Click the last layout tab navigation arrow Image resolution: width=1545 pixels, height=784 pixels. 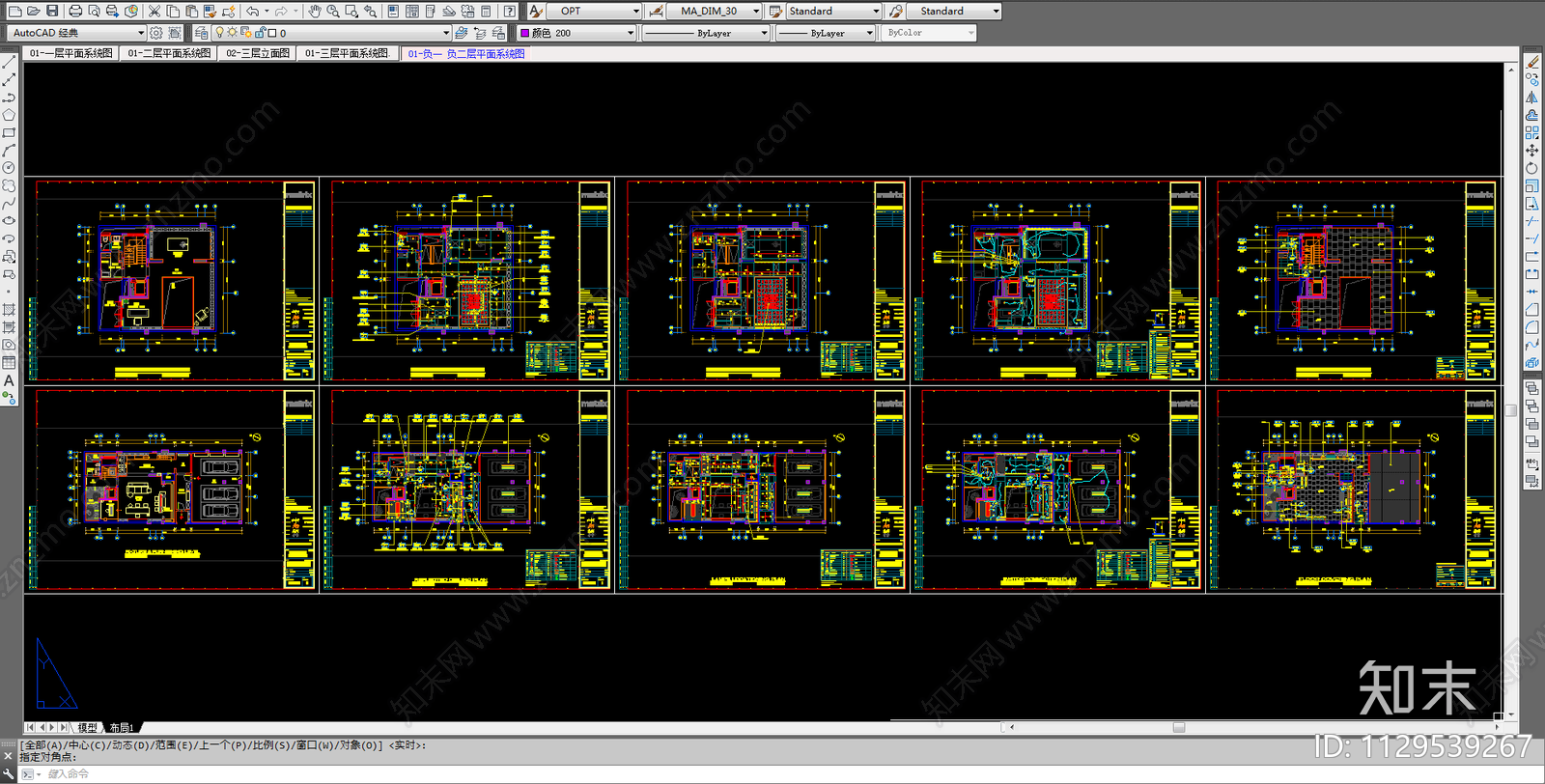[x=65, y=727]
